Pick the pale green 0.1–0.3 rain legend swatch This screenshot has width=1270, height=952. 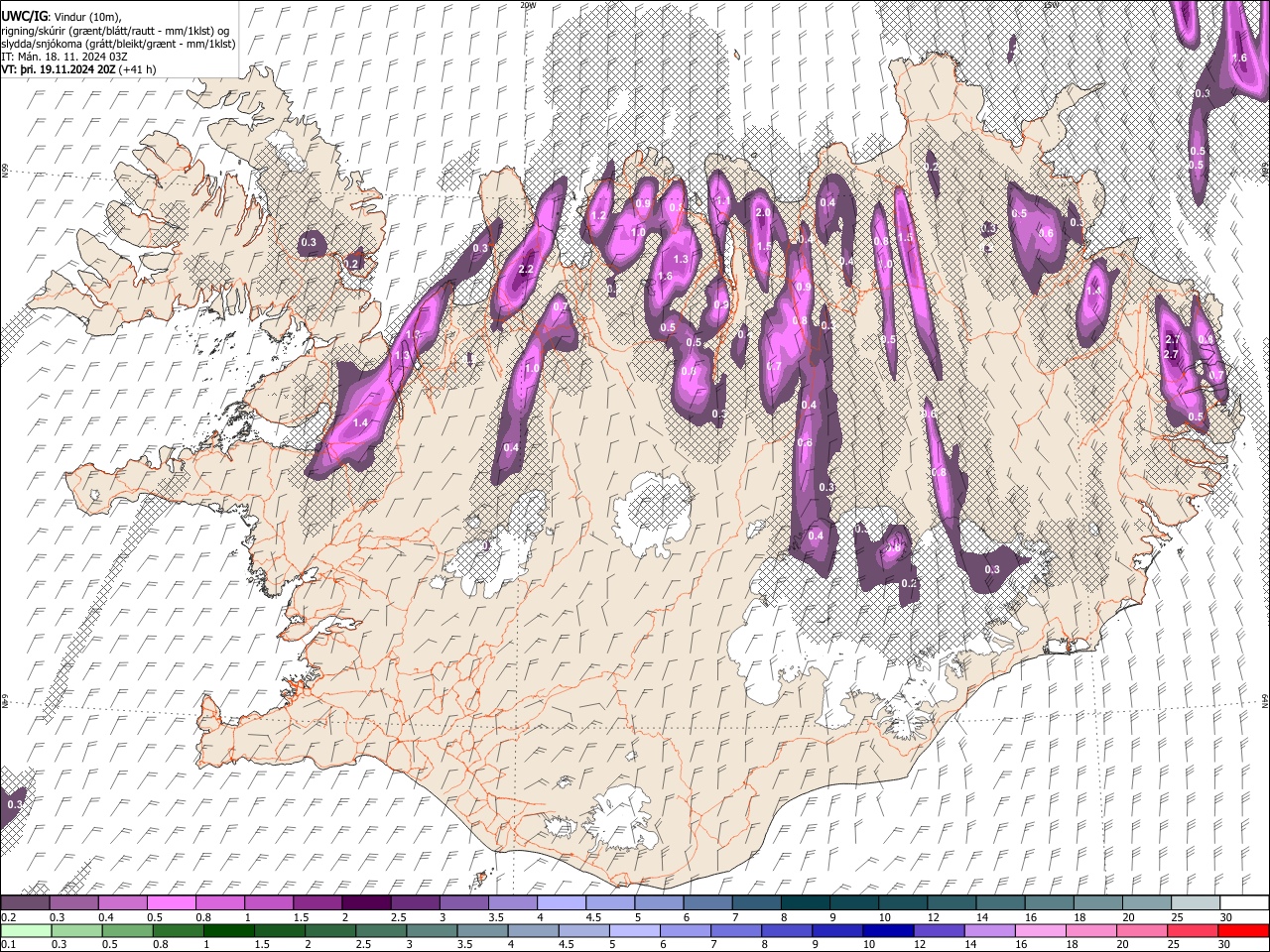tap(27, 930)
